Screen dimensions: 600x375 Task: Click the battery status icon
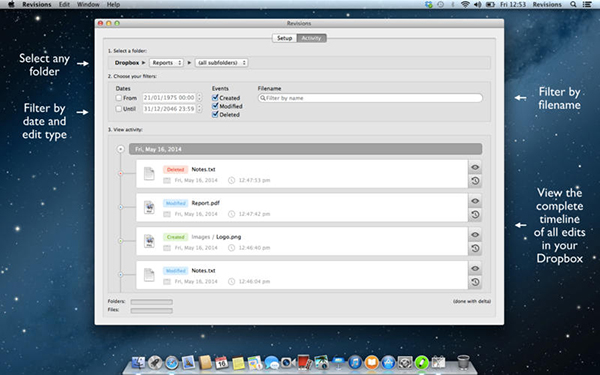(490, 5)
